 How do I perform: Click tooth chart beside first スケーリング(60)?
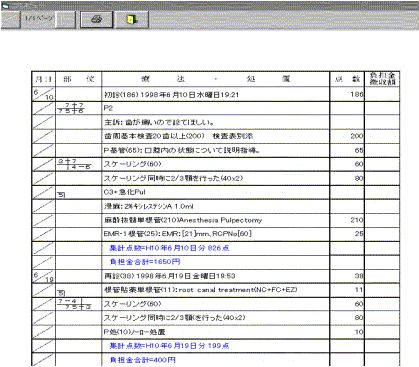click(74, 164)
